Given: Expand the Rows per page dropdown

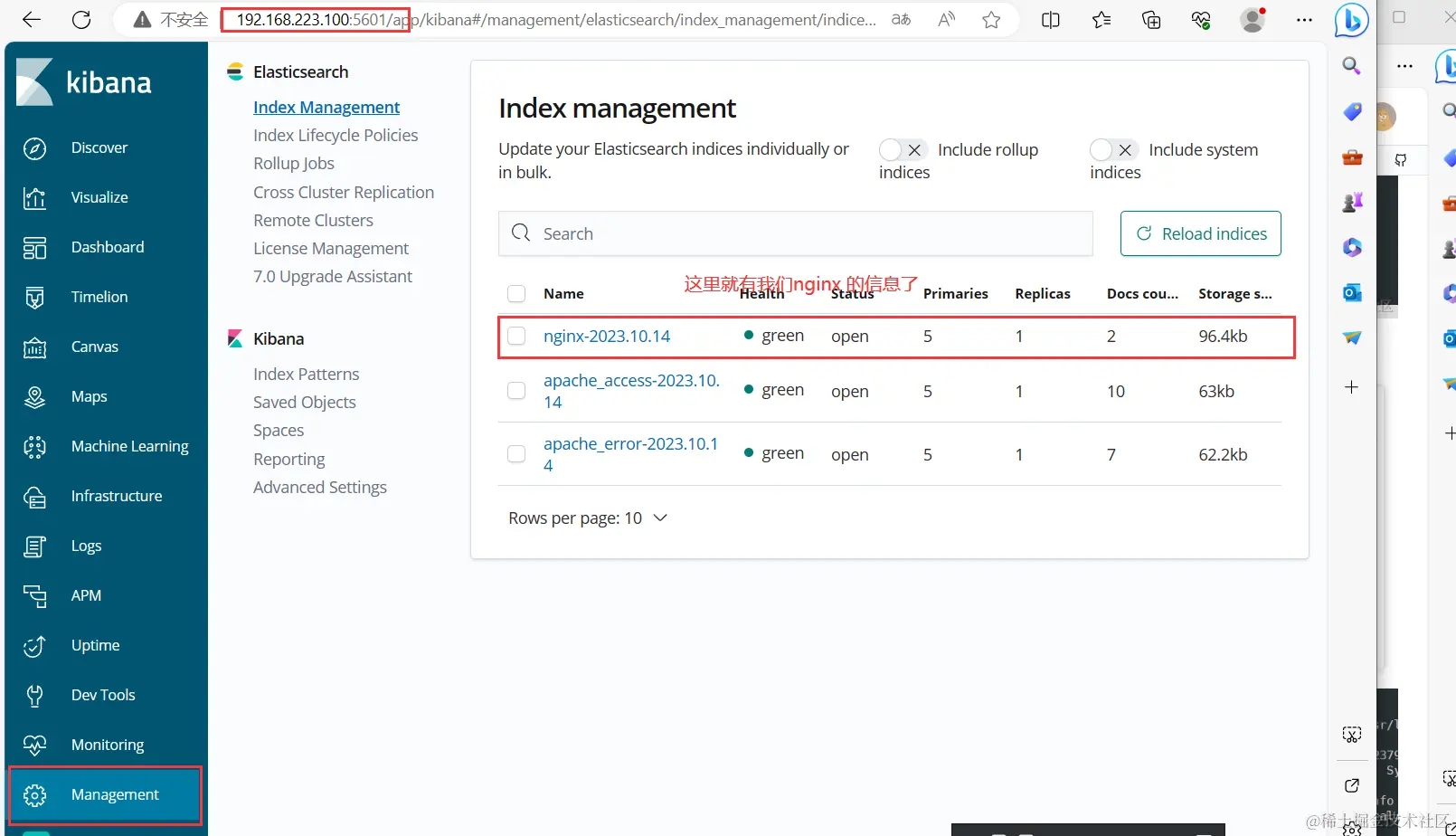Looking at the screenshot, I should tap(588, 518).
